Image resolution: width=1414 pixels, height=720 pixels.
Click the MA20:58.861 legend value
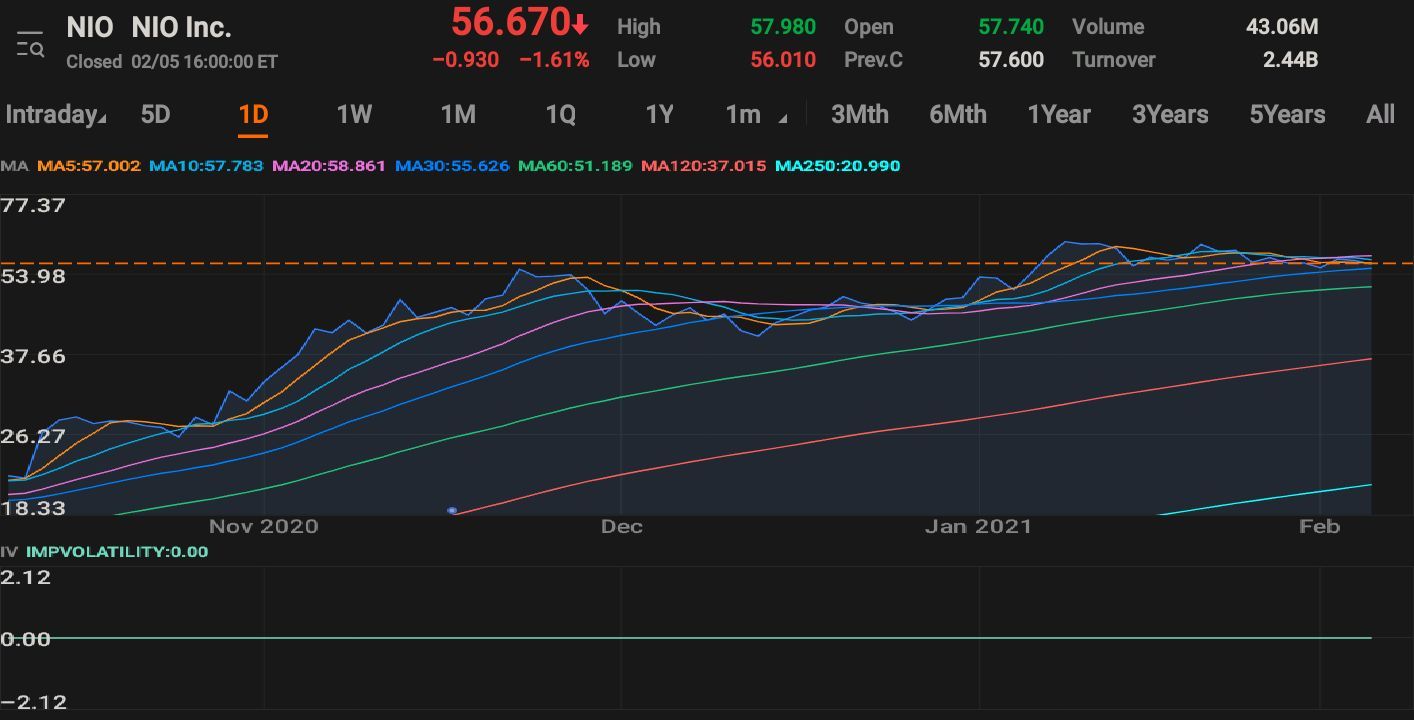329,166
